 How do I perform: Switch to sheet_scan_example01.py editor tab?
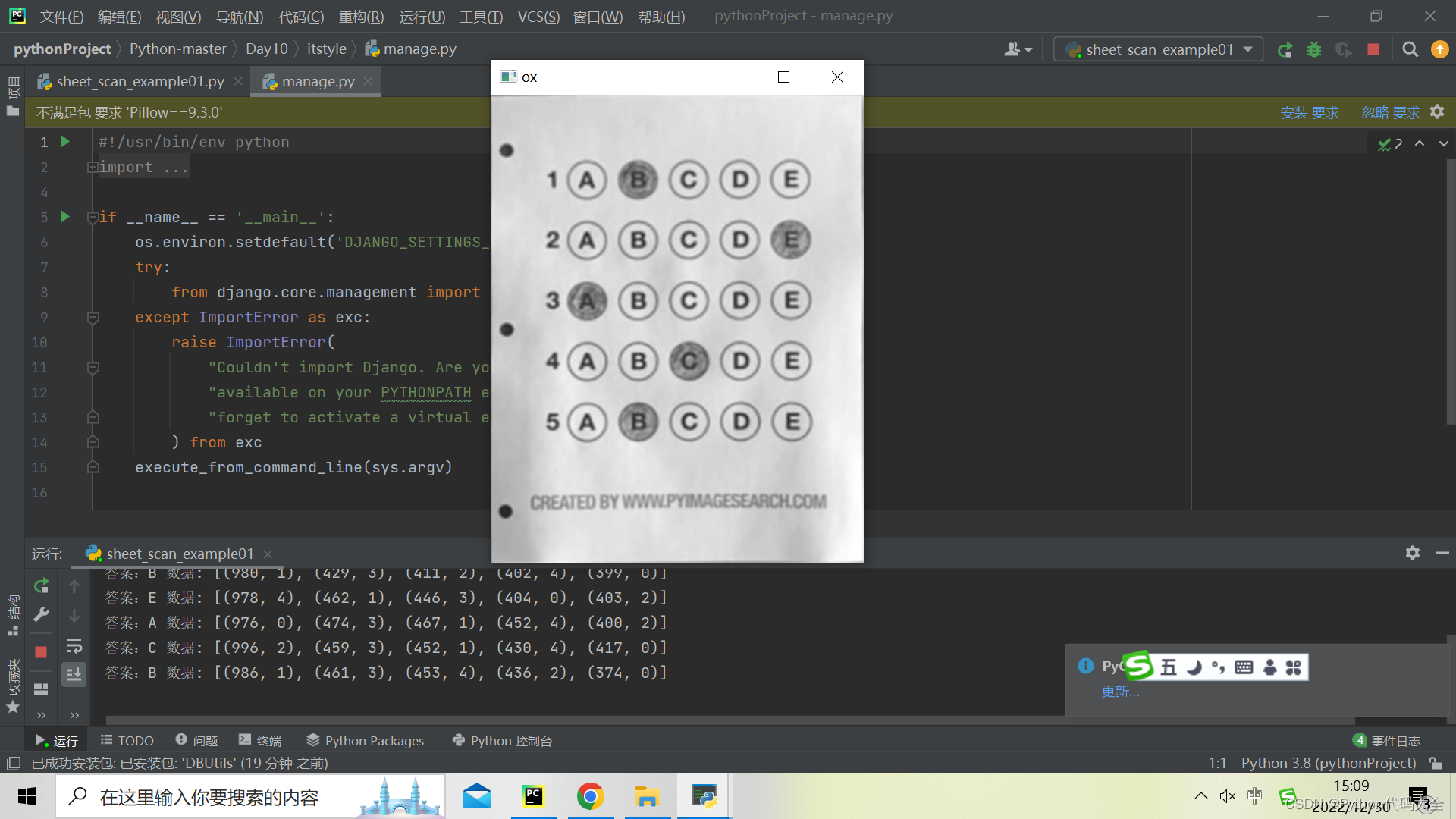140,81
